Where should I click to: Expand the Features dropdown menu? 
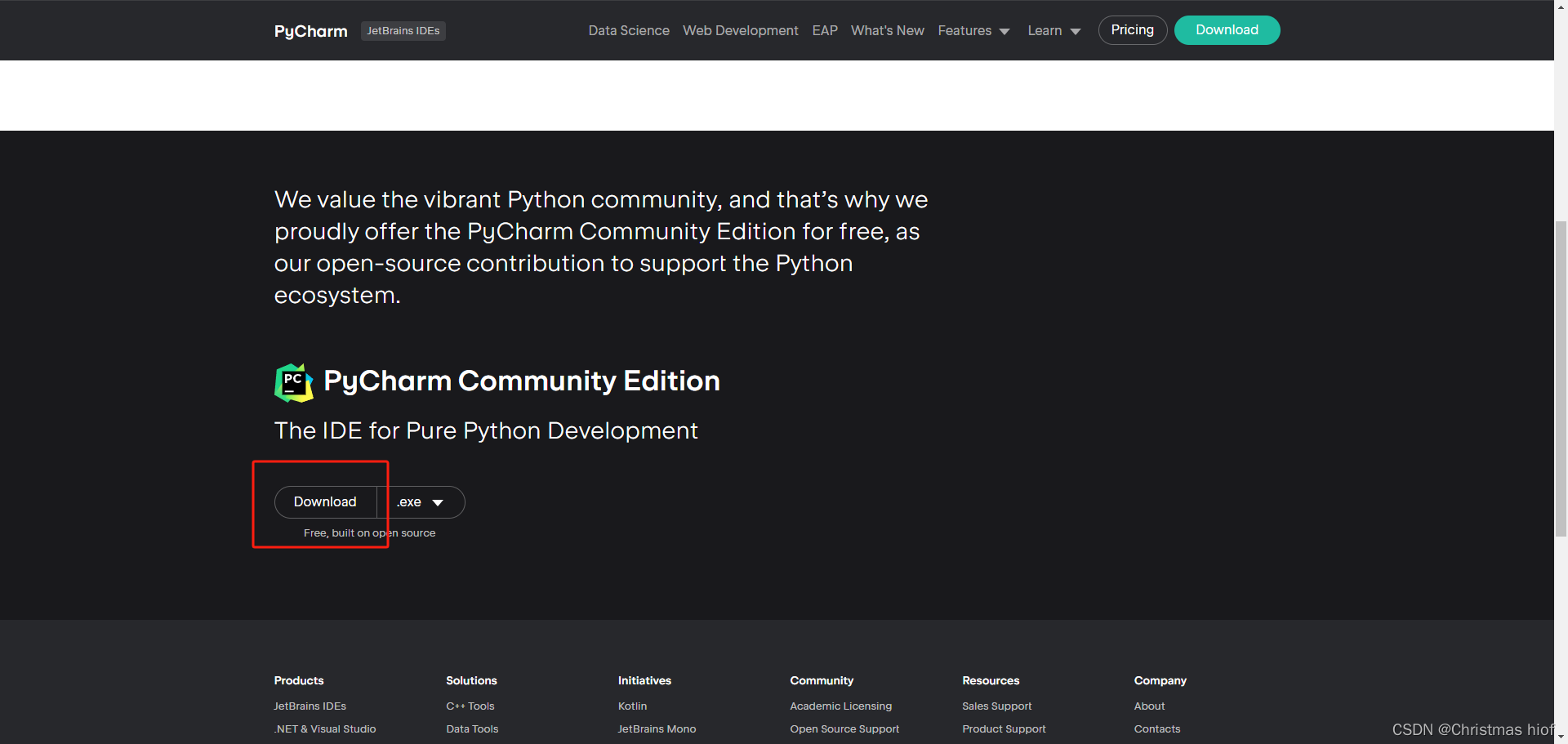click(x=973, y=31)
